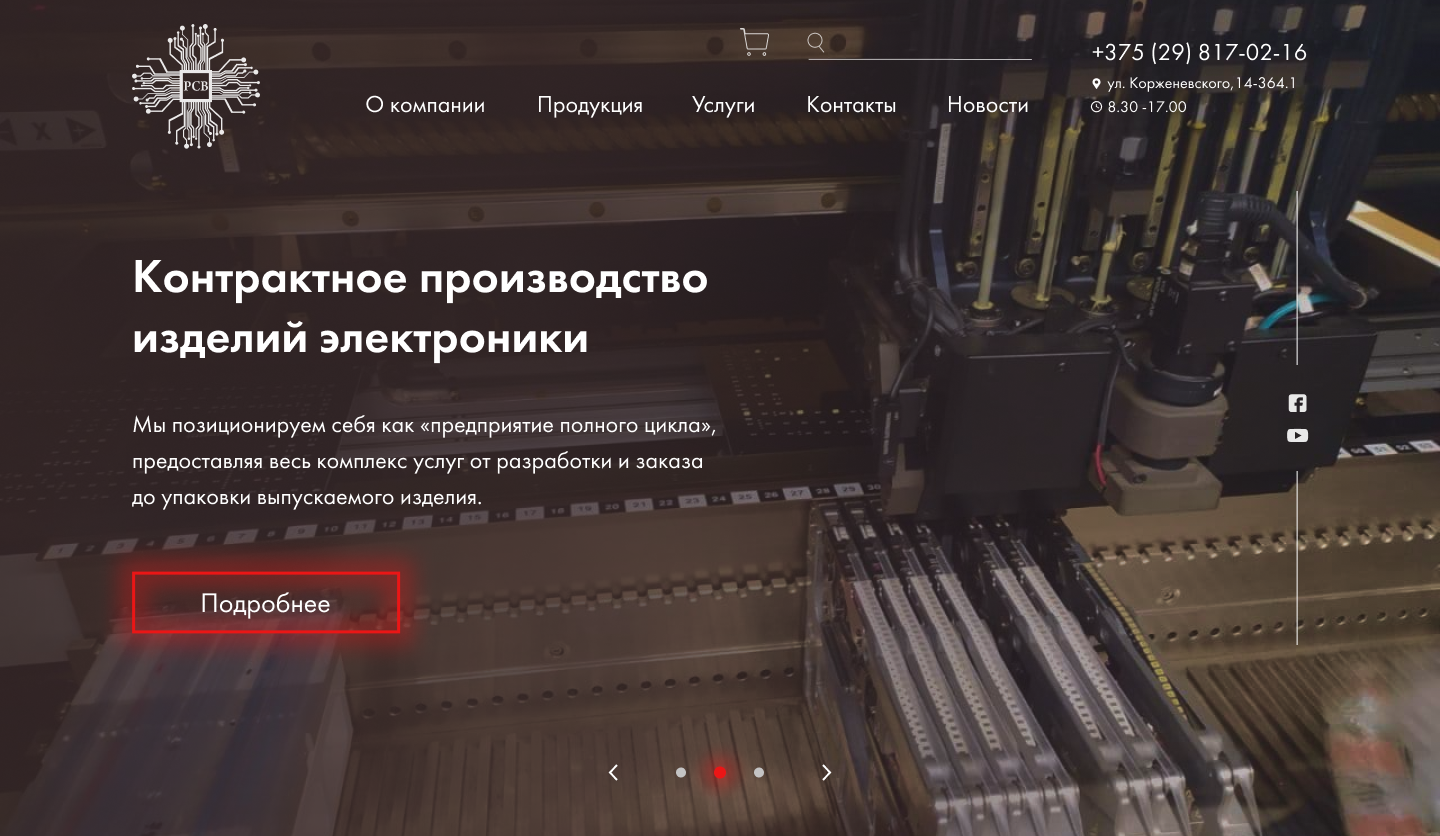Advance to next slide with right arrow
The width and height of the screenshot is (1440, 836).
tap(827, 772)
